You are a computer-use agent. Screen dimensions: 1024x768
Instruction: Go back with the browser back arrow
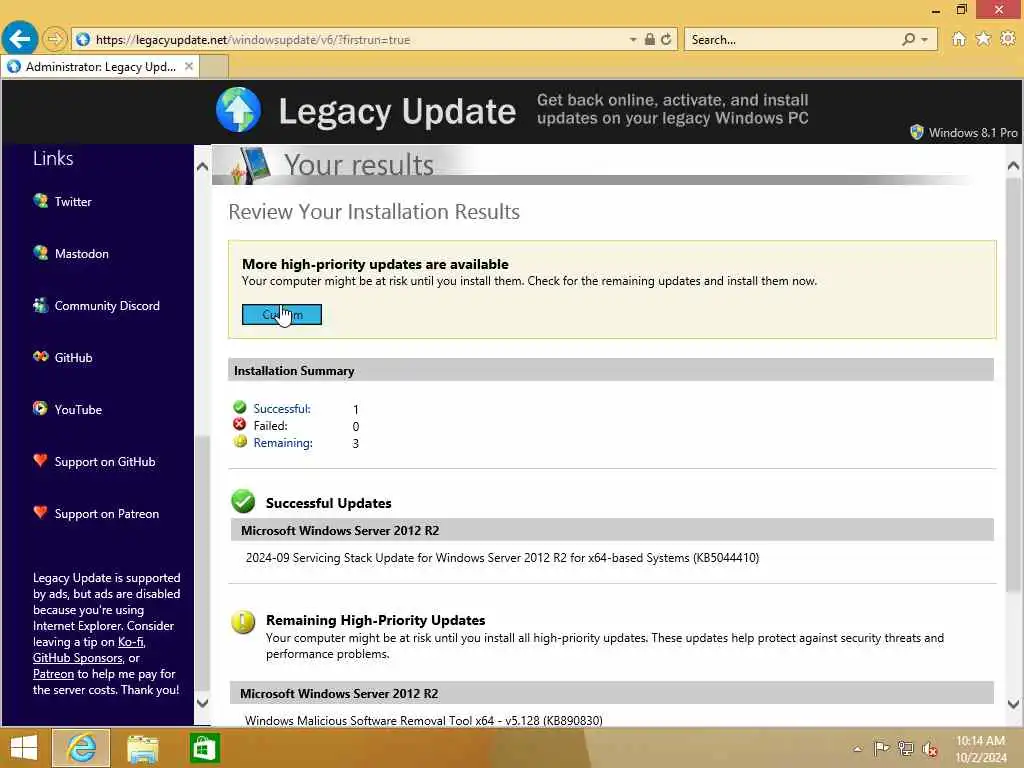[x=20, y=39]
